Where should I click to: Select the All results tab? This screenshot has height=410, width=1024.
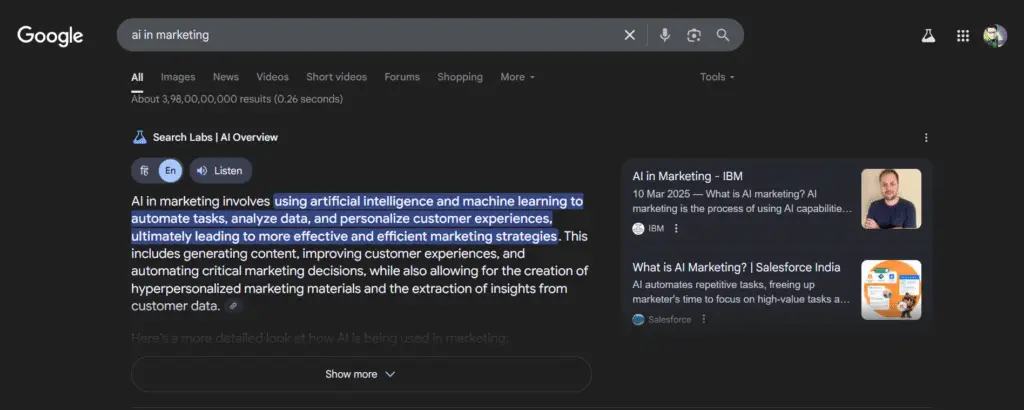point(137,77)
